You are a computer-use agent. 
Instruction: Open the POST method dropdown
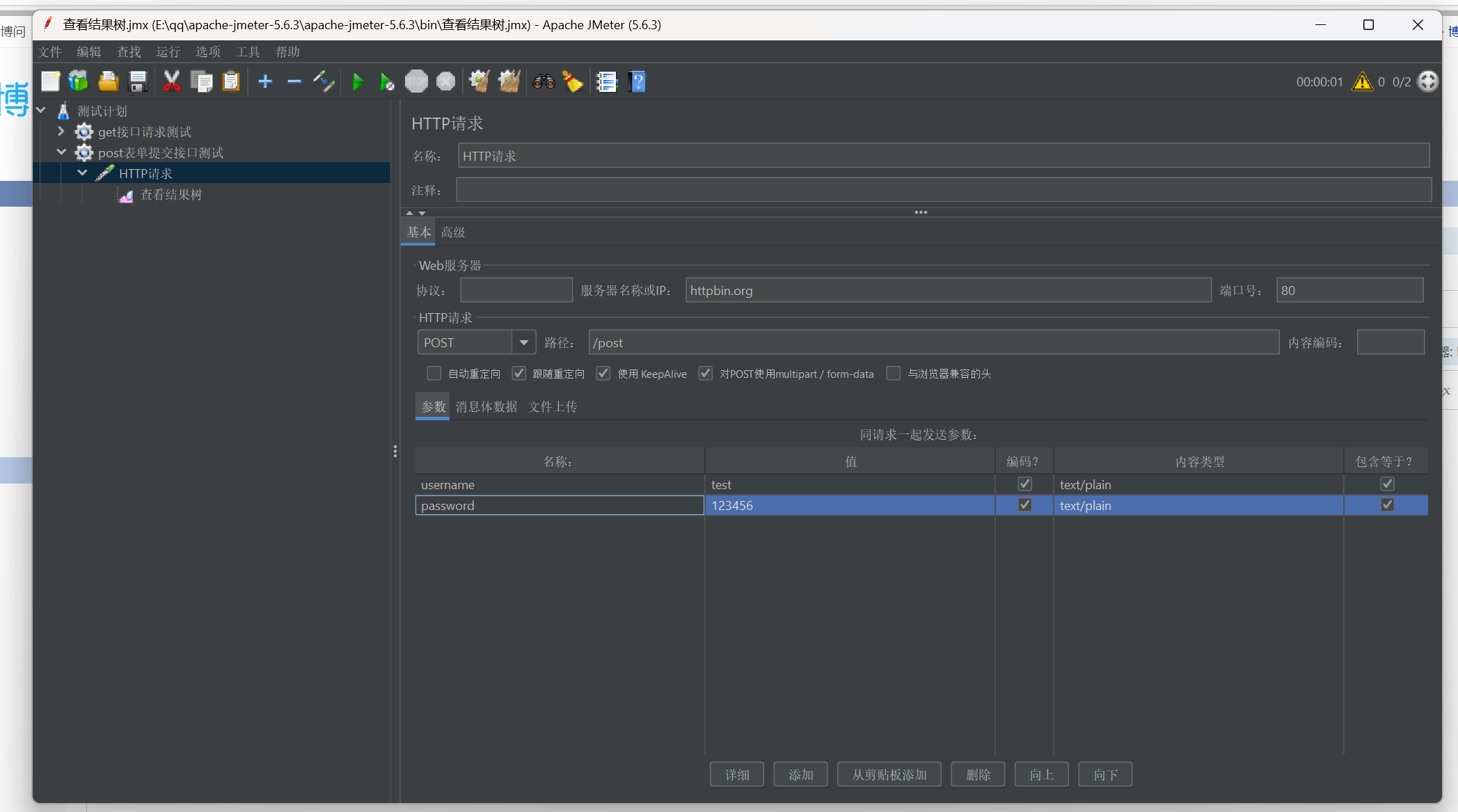pyautogui.click(x=523, y=342)
